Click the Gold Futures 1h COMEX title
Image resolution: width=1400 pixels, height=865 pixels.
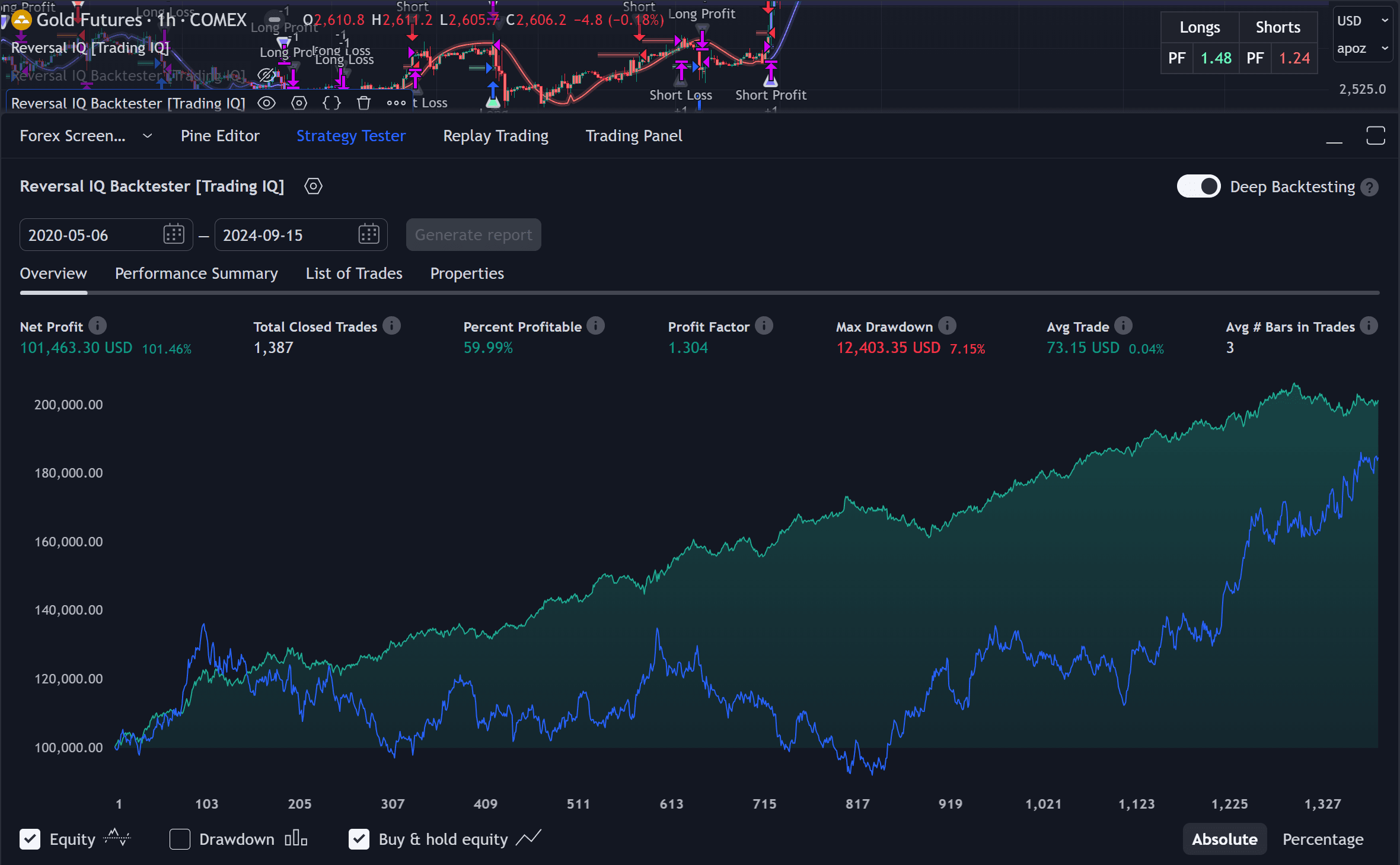pyautogui.click(x=141, y=20)
